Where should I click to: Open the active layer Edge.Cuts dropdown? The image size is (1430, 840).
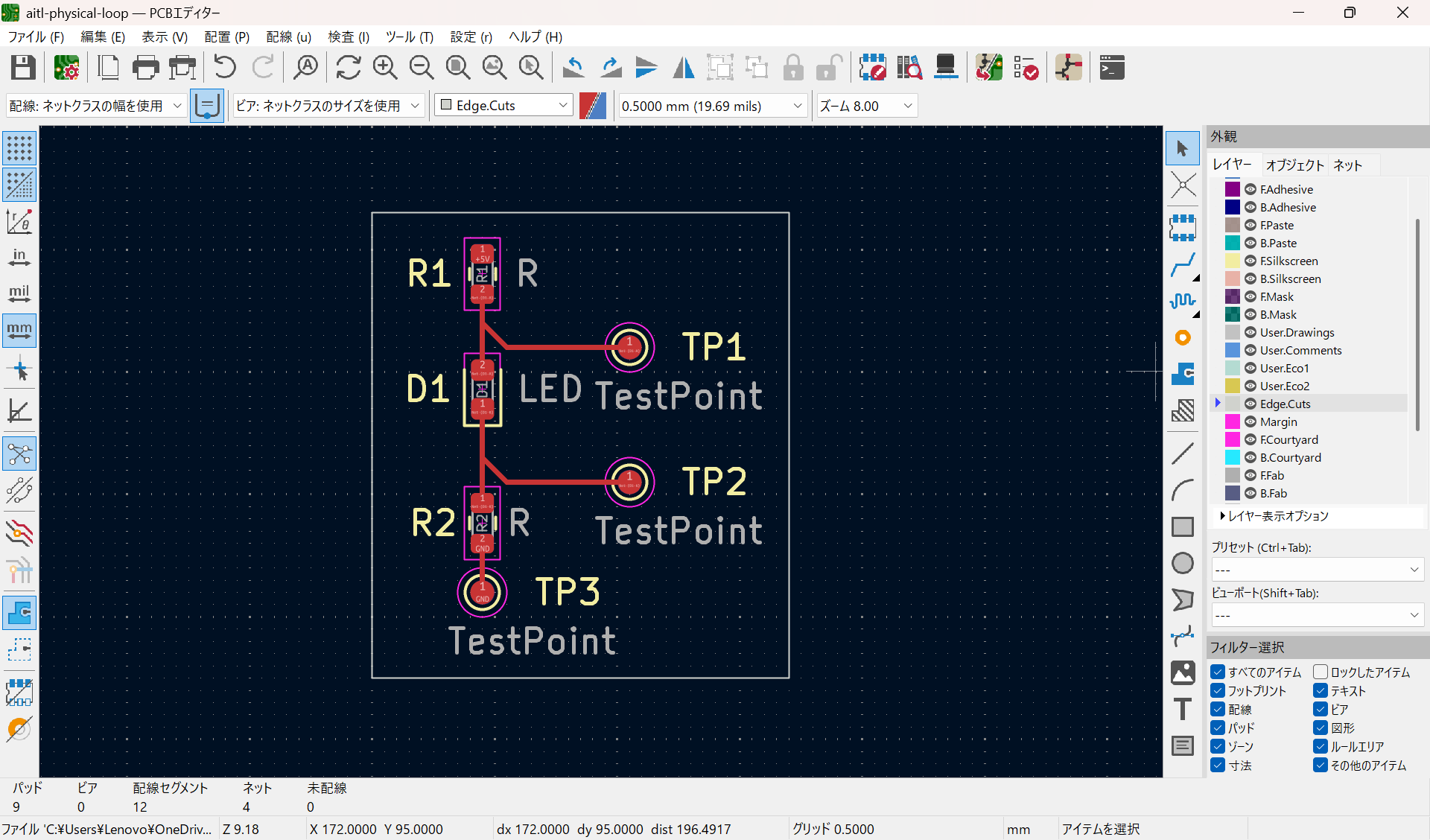(563, 105)
